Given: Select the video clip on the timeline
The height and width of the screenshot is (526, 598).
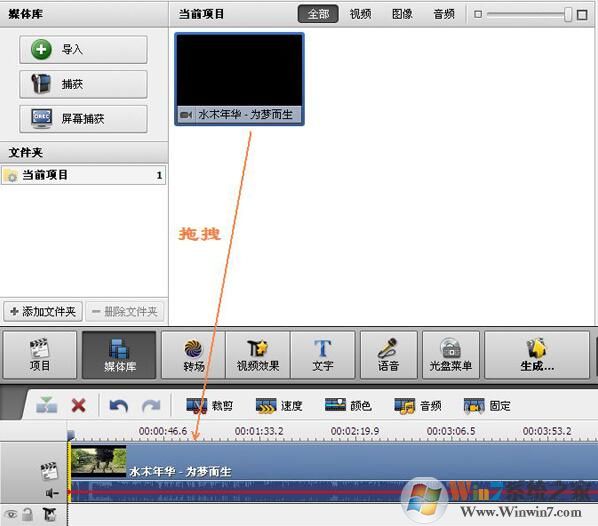Looking at the screenshot, I should [333, 461].
